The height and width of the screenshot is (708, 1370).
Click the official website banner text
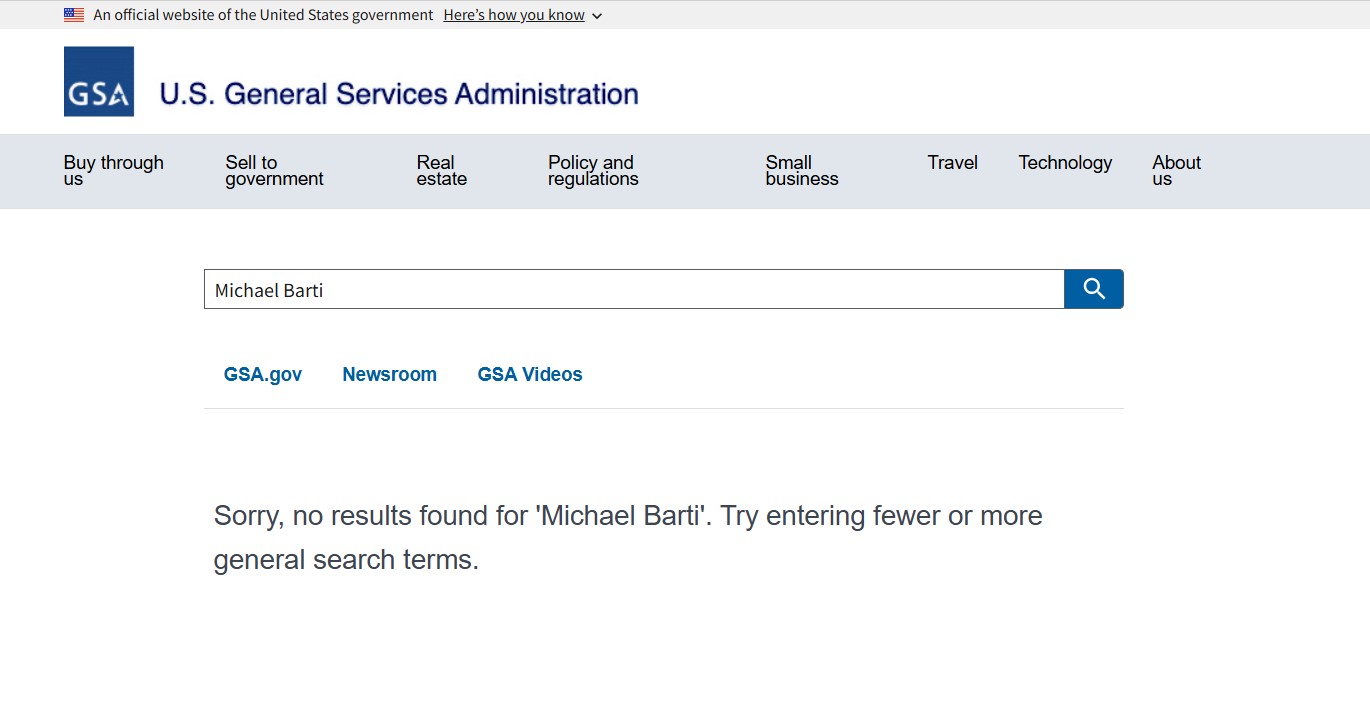click(263, 15)
